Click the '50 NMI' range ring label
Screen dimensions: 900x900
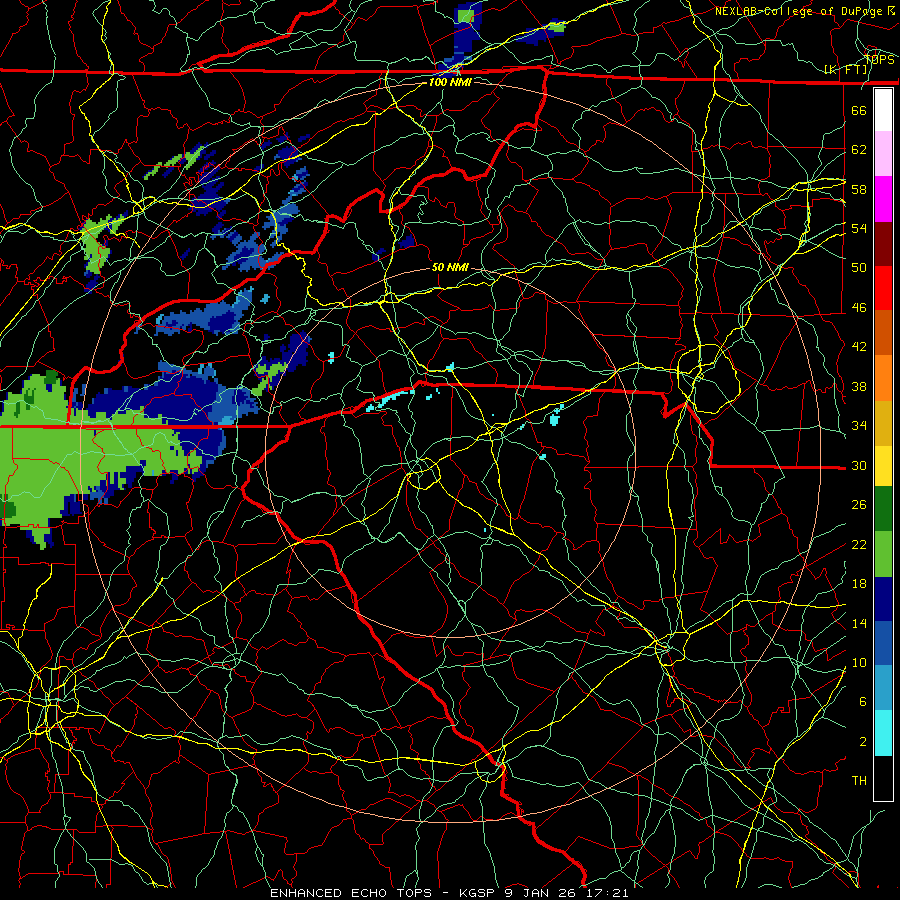[450, 267]
